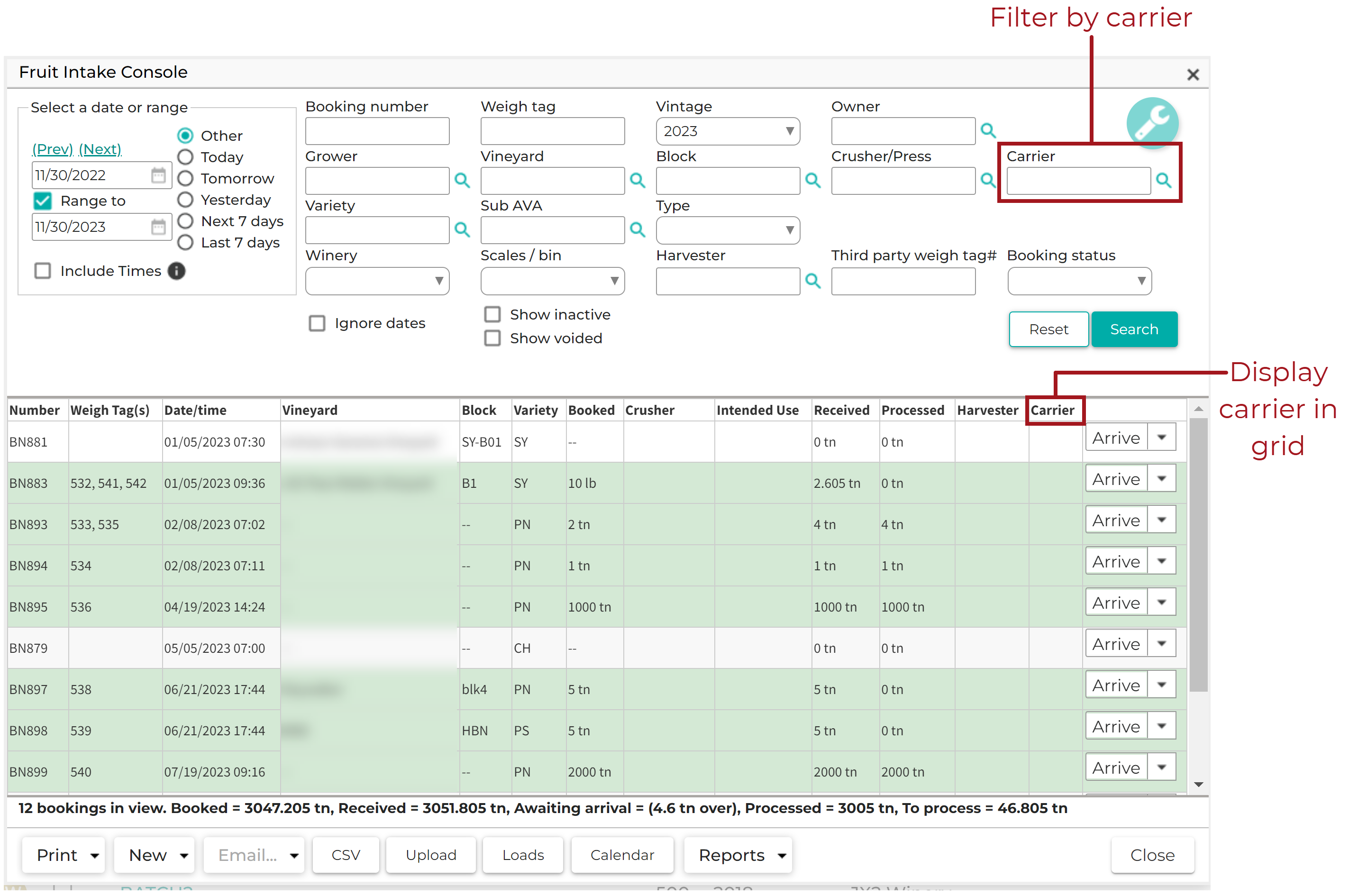Open calendar picker for 11/30/2022 date
The height and width of the screenshot is (896, 1358).
[x=159, y=176]
